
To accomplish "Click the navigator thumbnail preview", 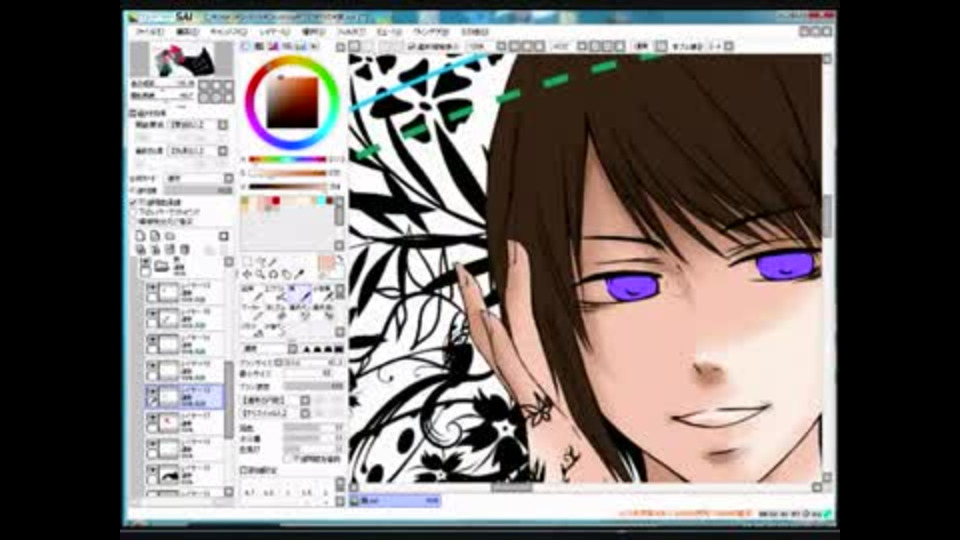I will click(x=182, y=59).
